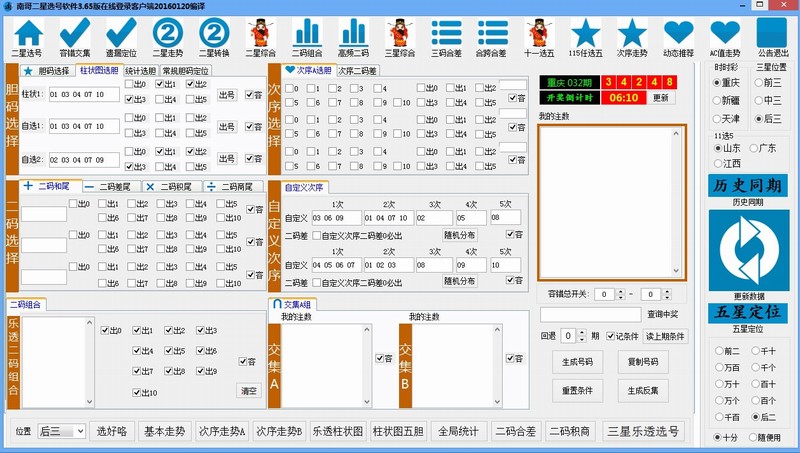
Task: Switch to the 统计选胆 tab
Action: pyautogui.click(x=140, y=71)
